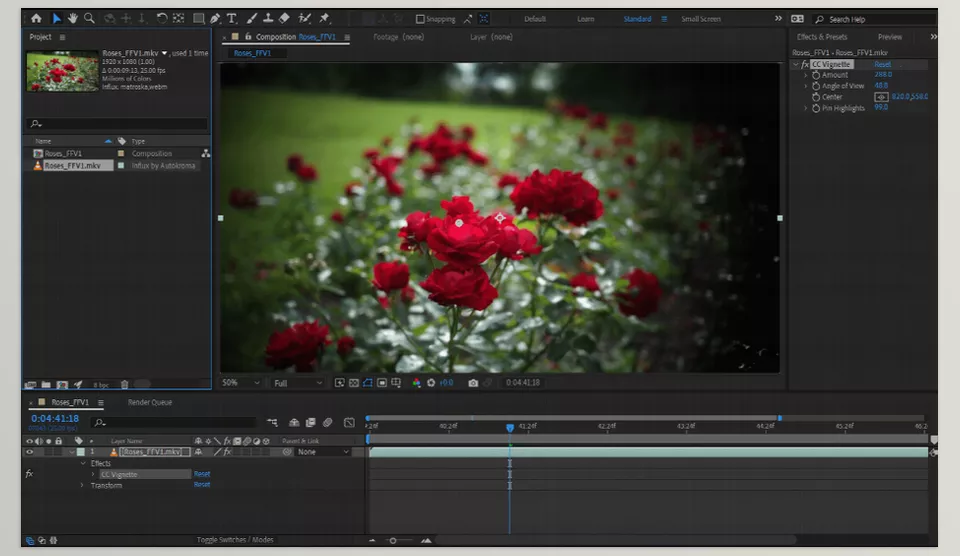Click the New Folder icon in Project panel
Viewport: 960px width, 556px height.
tap(46, 385)
